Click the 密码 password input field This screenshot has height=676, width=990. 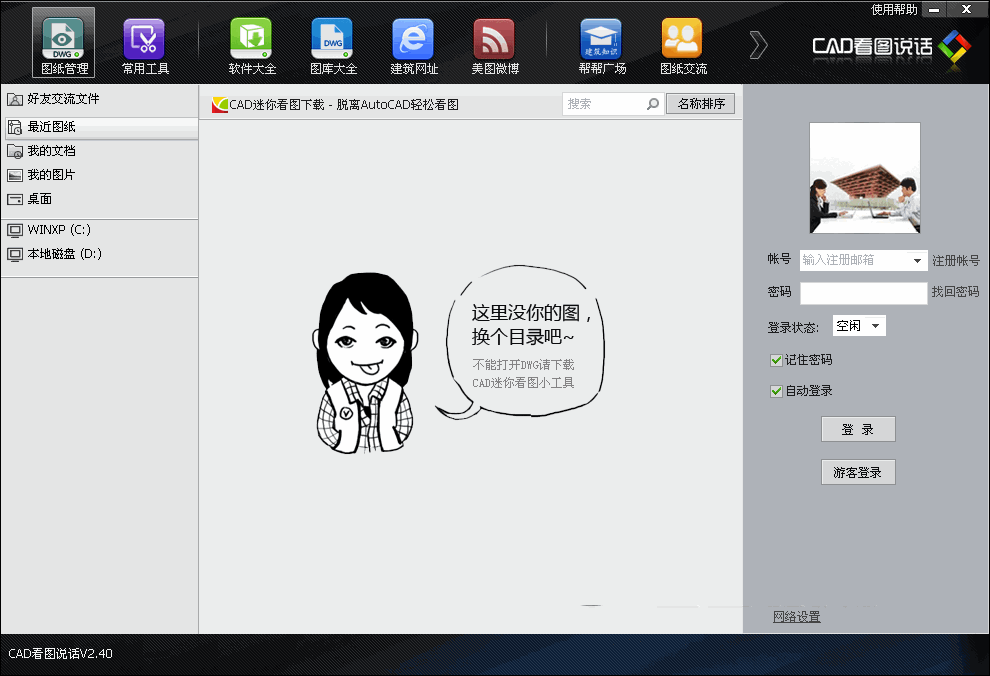coord(863,293)
